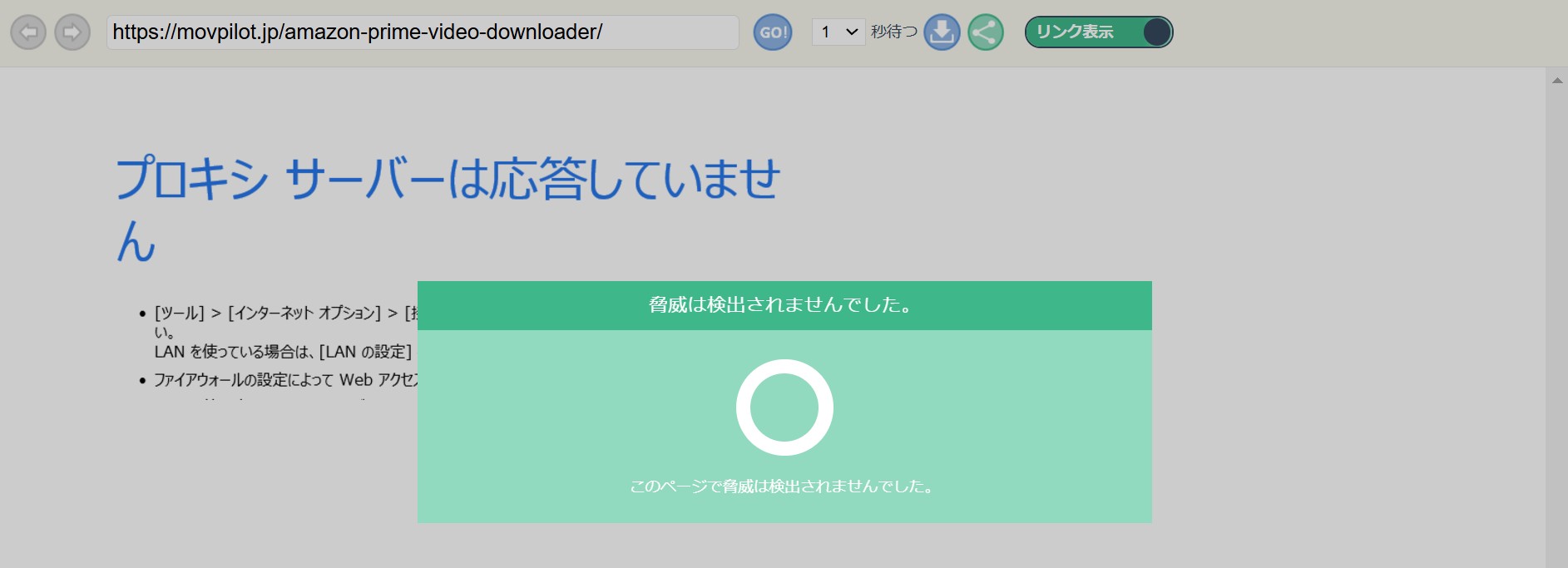Click the 脅威は検出されませんでした banner header

(784, 305)
